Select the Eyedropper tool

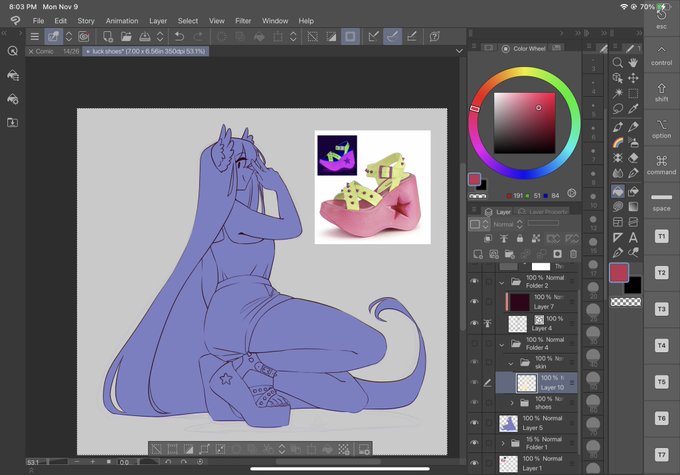click(633, 108)
